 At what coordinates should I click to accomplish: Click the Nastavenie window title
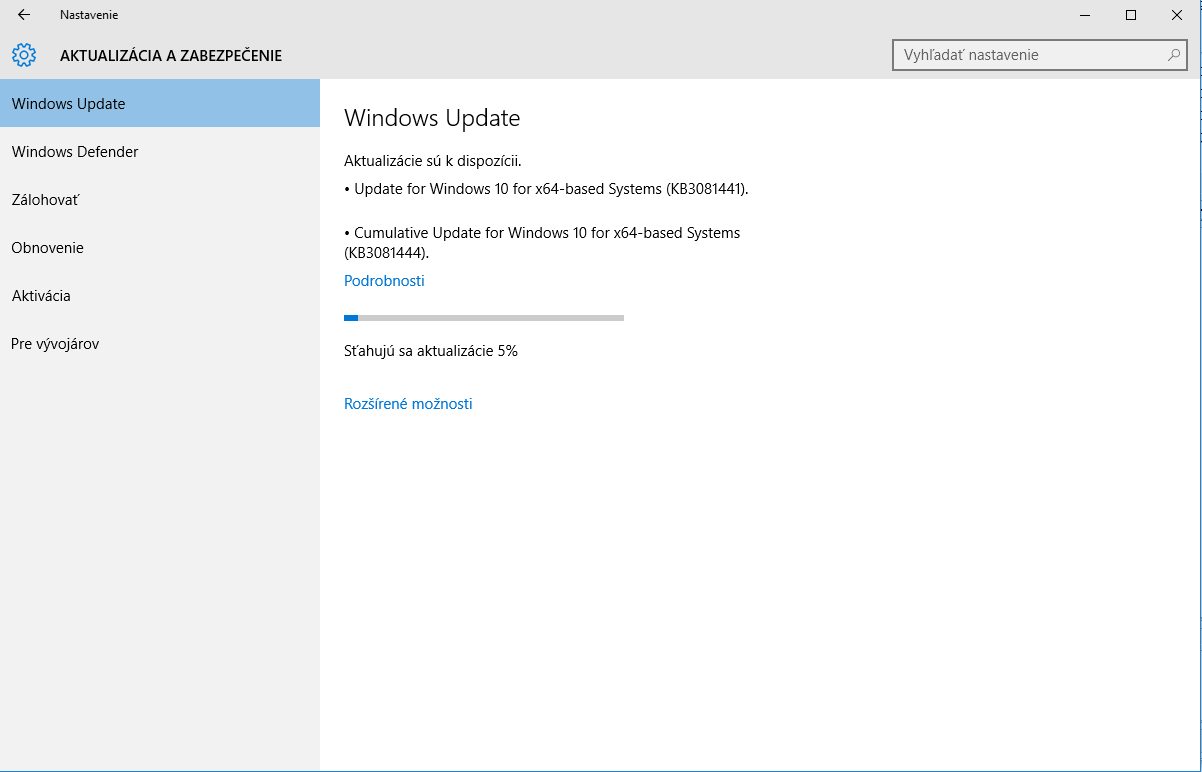89,15
